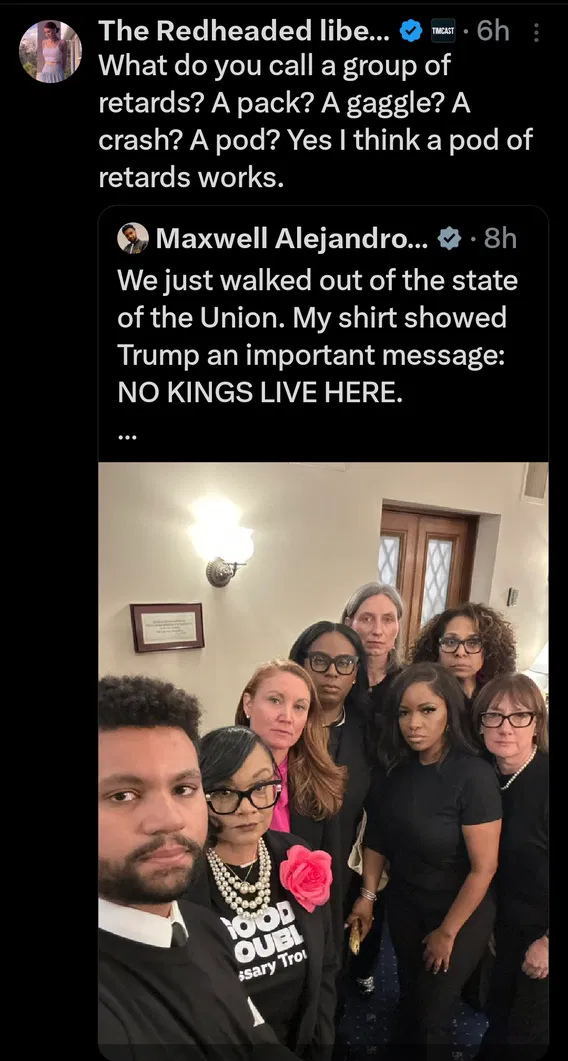Click the wall sconce lamp in the photo
Image resolution: width=568 pixels, height=1061 pixels.
click(x=219, y=541)
